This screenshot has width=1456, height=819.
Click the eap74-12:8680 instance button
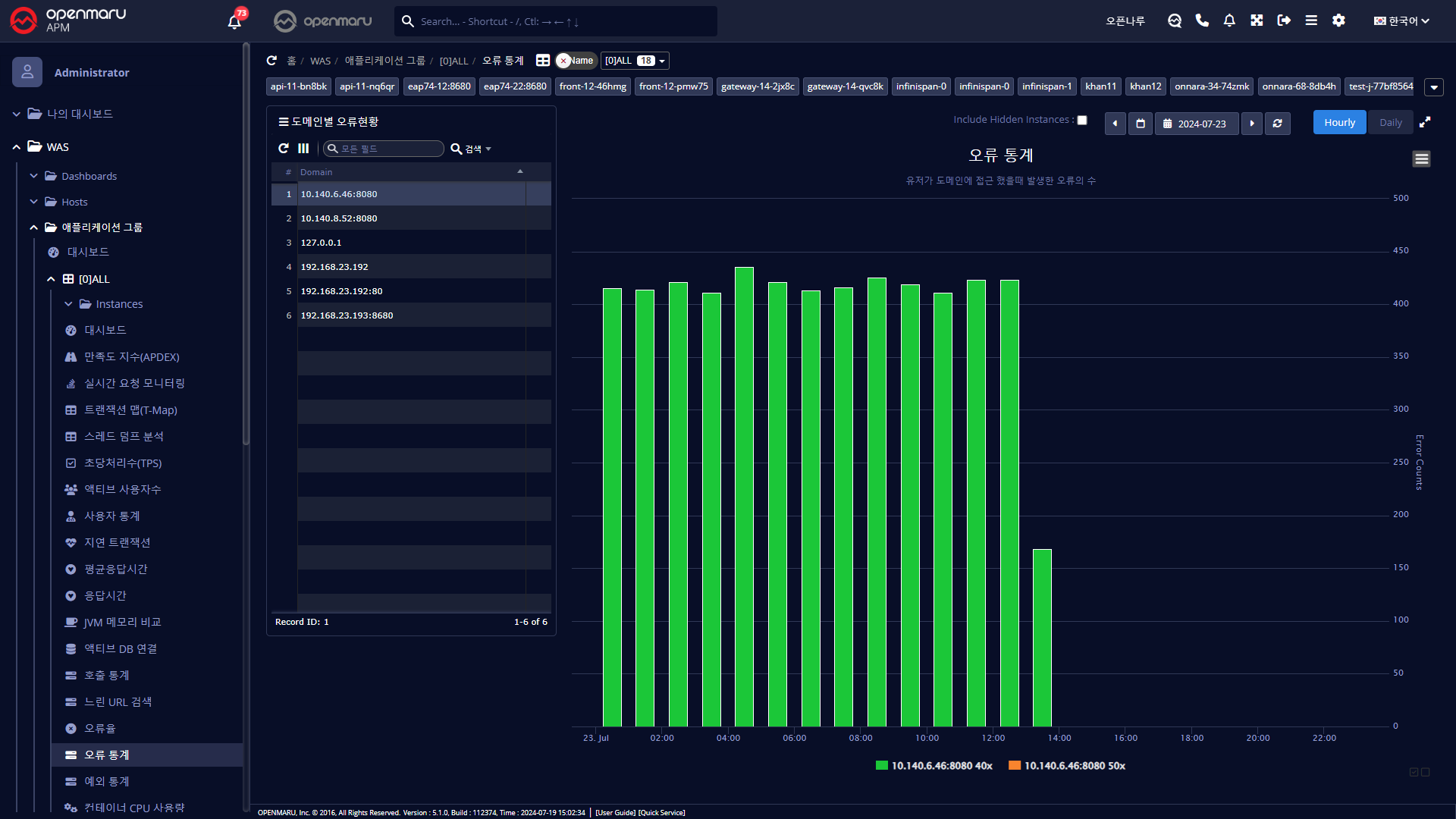point(439,86)
